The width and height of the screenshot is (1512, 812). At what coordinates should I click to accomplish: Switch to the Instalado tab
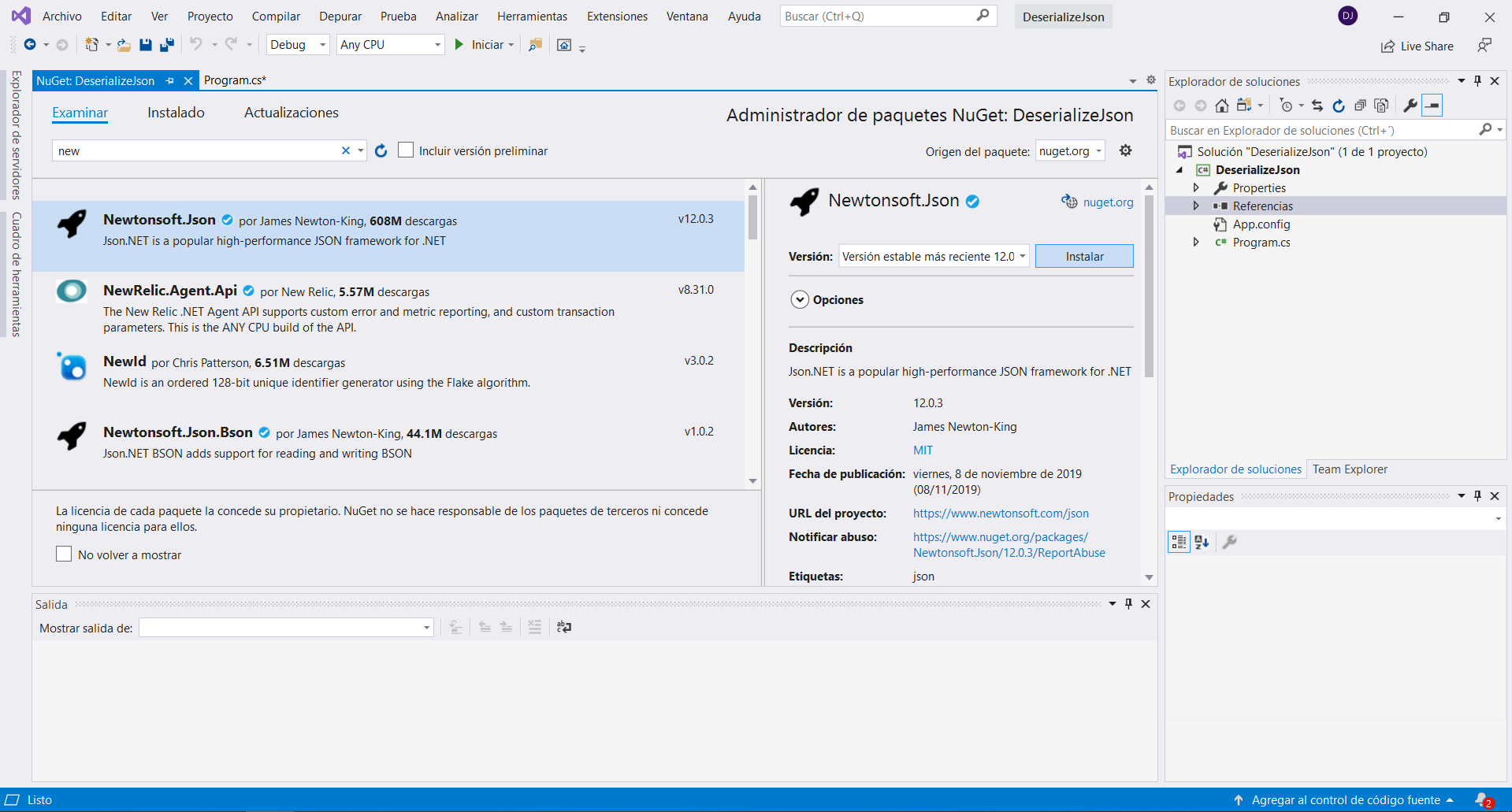click(176, 113)
